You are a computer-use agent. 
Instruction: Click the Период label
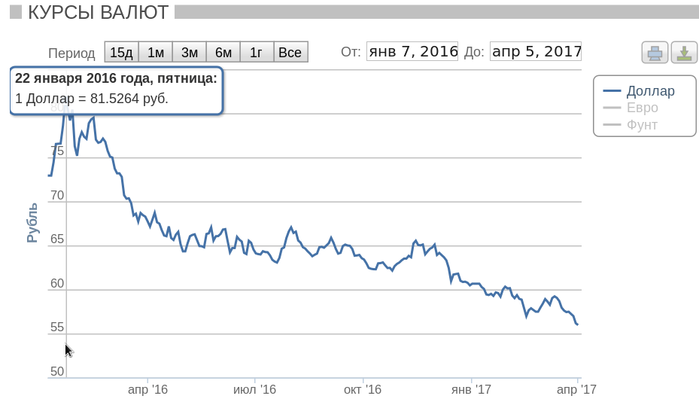point(71,53)
